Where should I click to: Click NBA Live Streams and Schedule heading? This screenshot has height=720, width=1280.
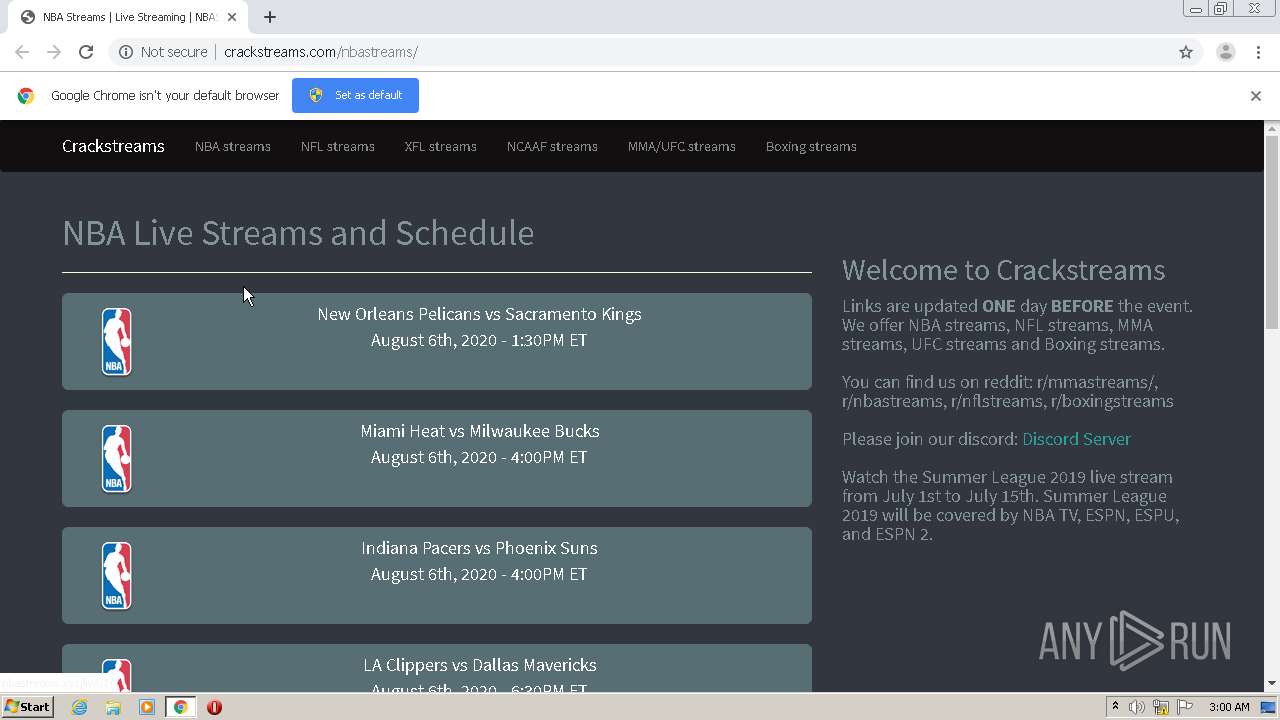point(298,233)
